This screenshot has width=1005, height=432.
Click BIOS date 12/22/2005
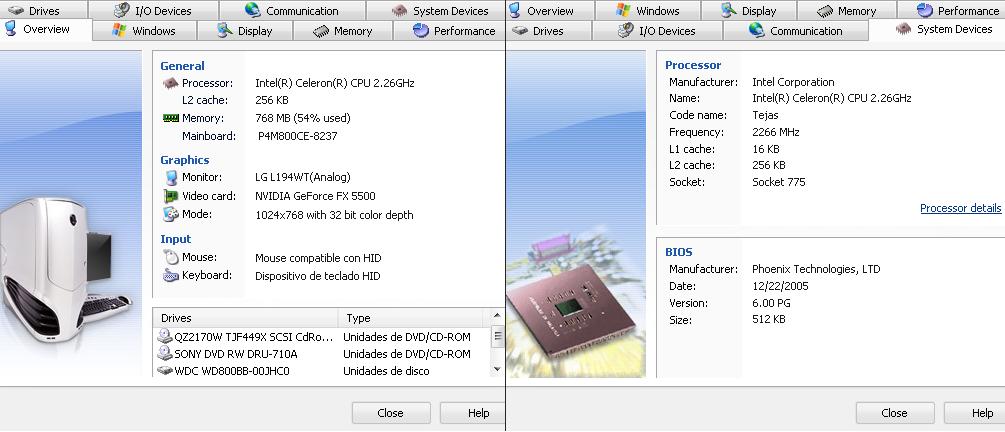780,286
